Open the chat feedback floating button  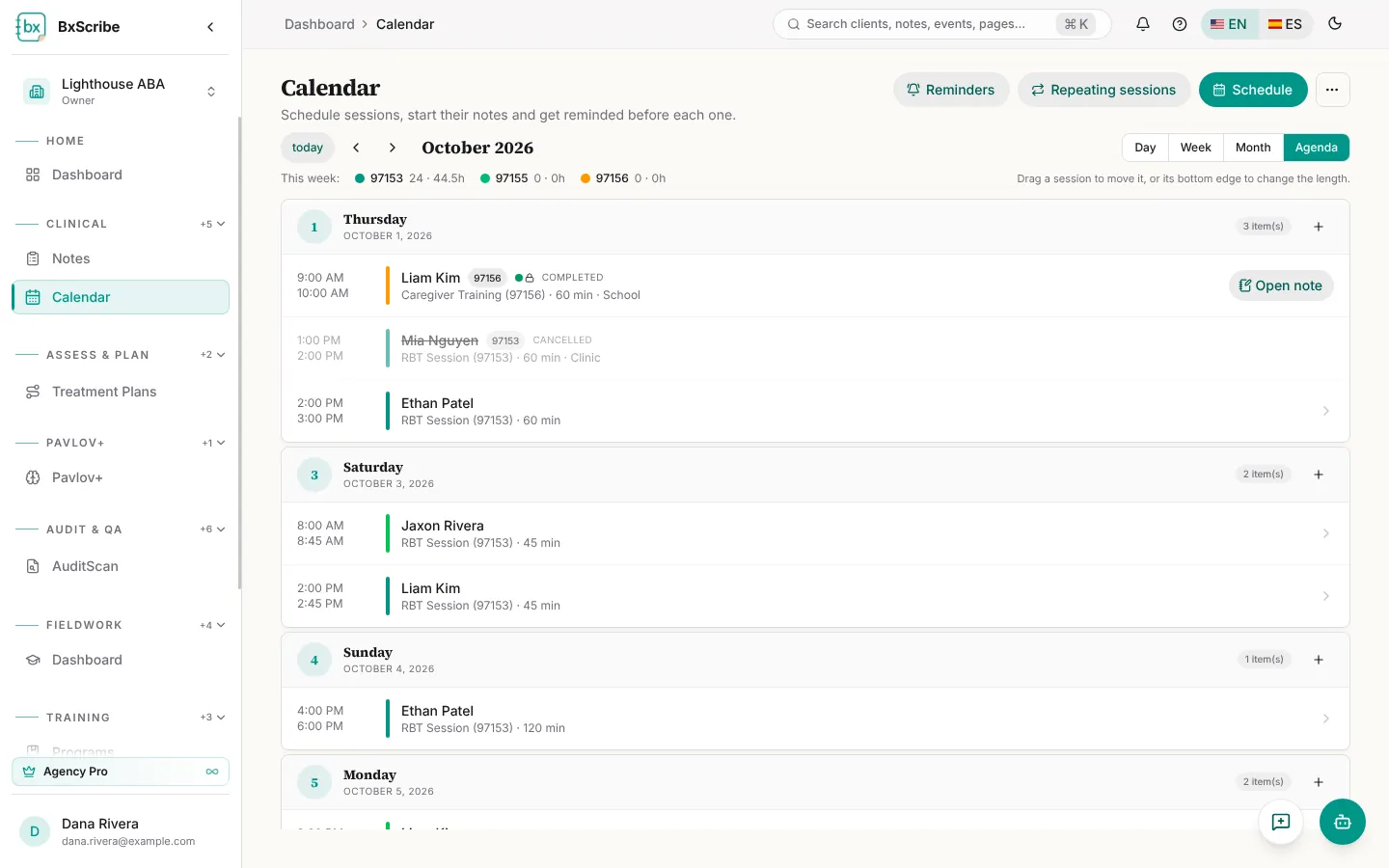point(1281,822)
